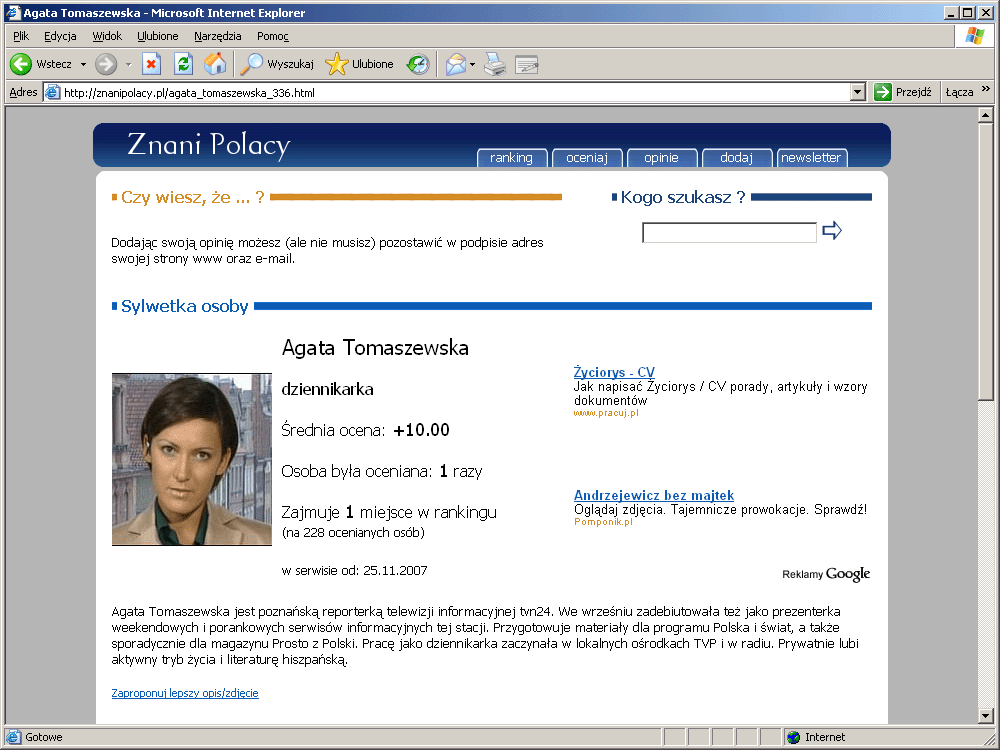Viewport: 1000px width, 750px height.
Task: Switch to the oceniaj tab
Action: (x=587, y=158)
